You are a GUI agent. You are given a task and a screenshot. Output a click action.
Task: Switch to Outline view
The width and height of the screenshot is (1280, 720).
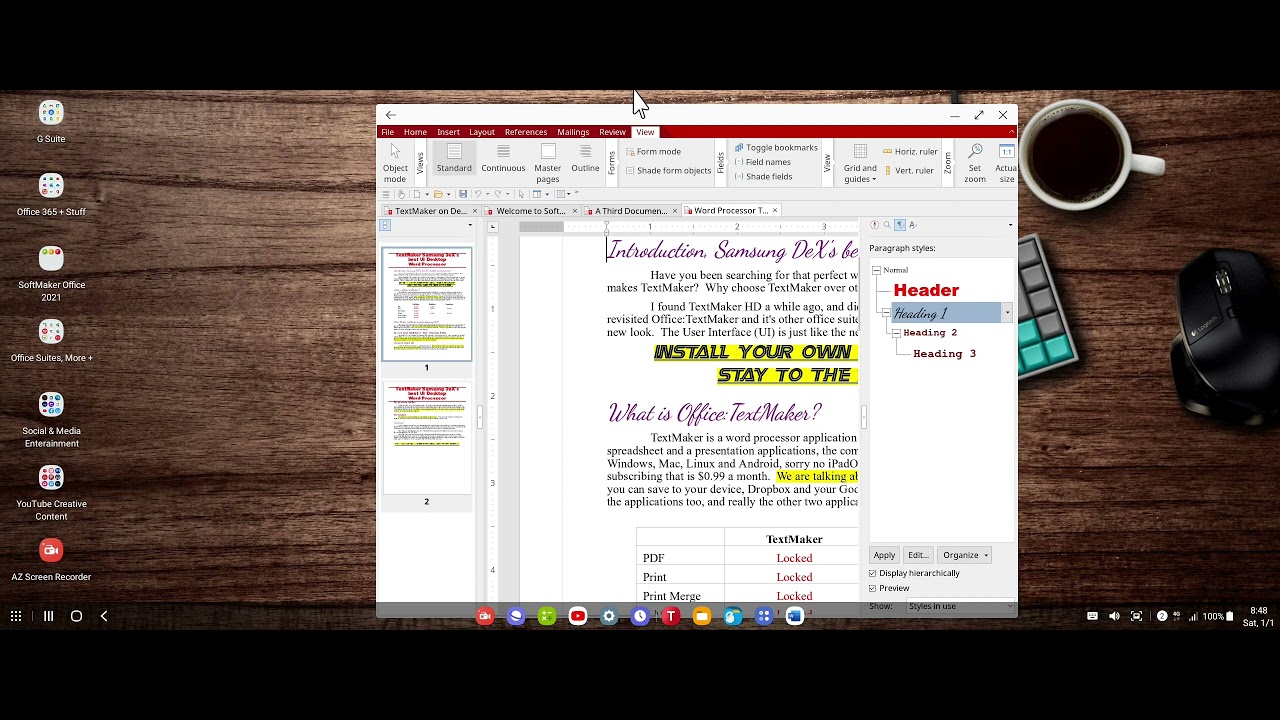585,159
